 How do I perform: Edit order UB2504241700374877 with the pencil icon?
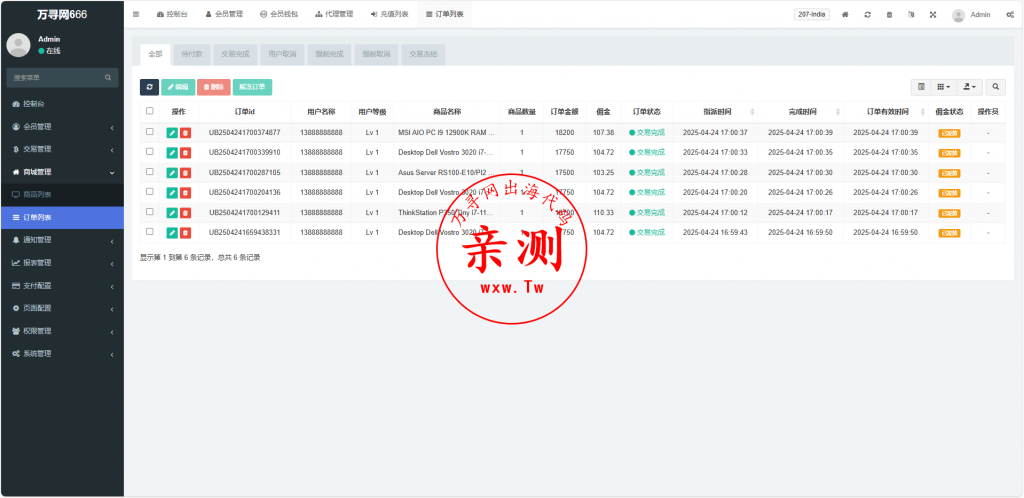(172, 132)
